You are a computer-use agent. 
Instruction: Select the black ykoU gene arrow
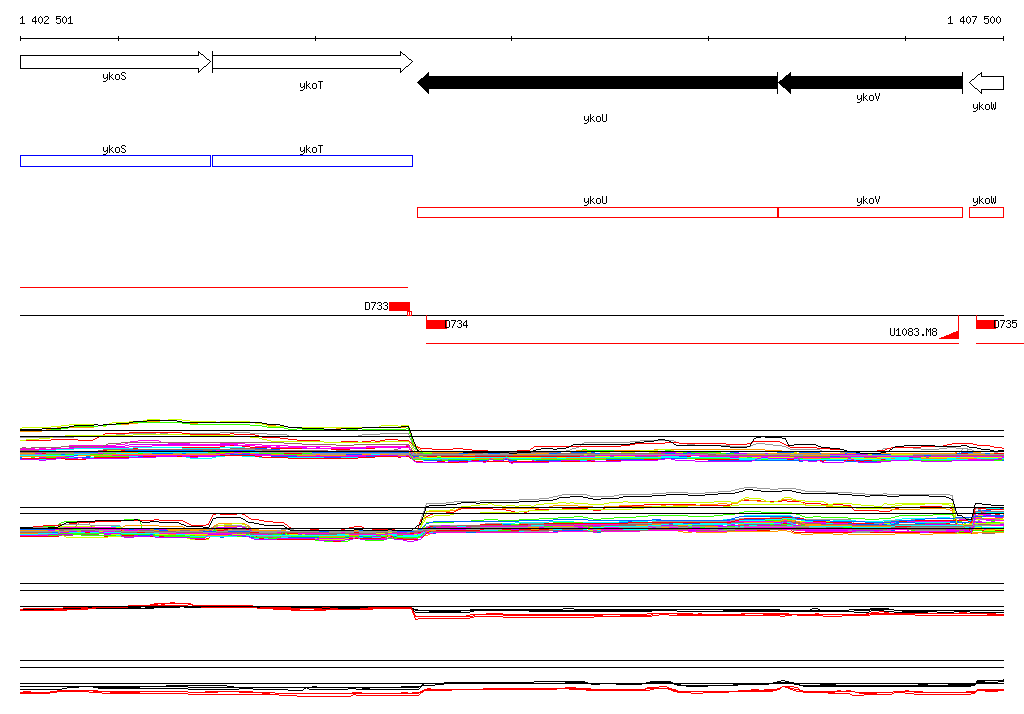[x=597, y=83]
